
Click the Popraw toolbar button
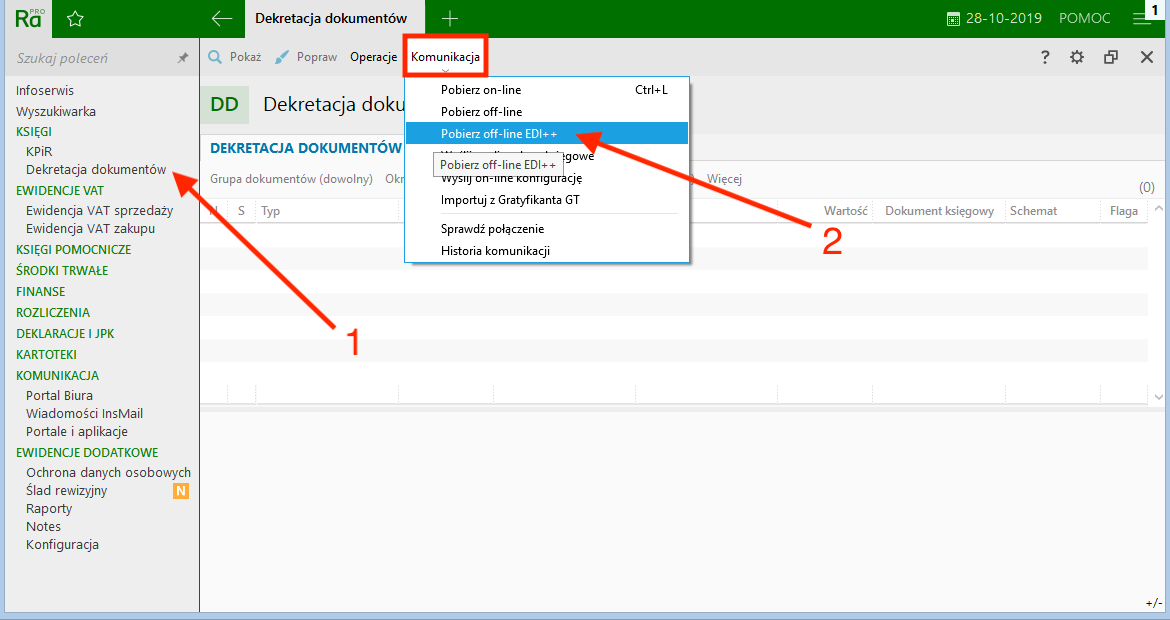pos(306,57)
